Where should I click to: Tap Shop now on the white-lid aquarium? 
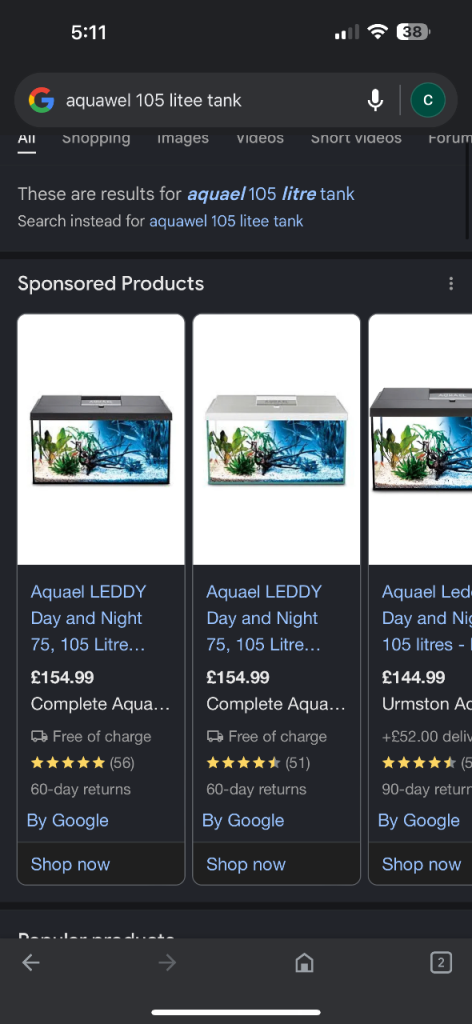pos(246,864)
